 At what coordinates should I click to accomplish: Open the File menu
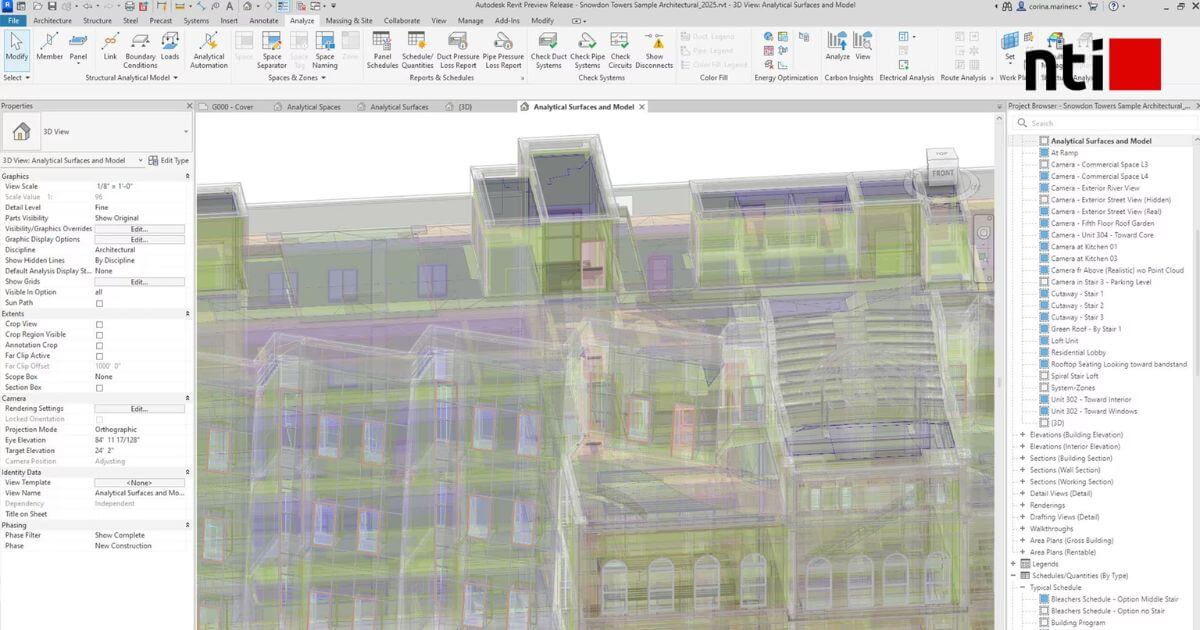pyautogui.click(x=13, y=20)
